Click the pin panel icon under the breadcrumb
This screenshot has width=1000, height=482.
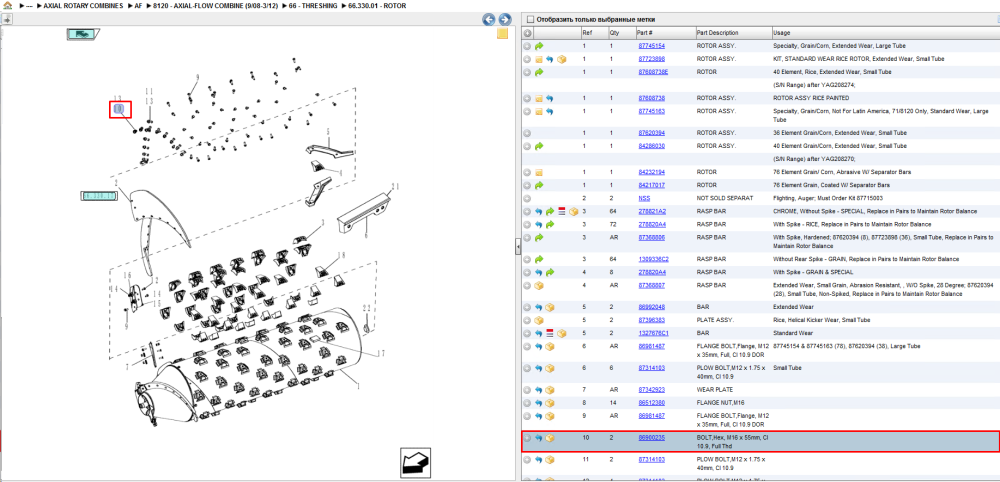point(7,19)
